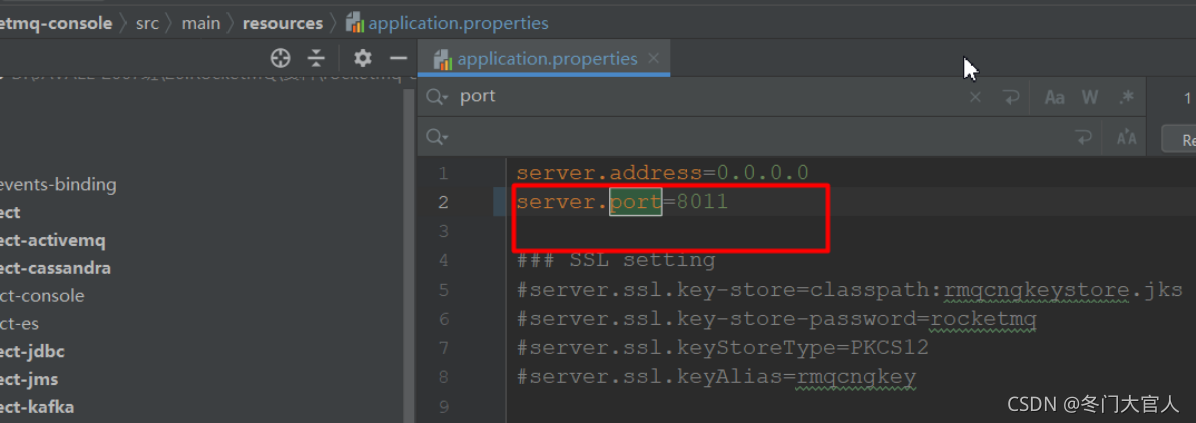The width and height of the screenshot is (1196, 423).
Task: Click 'main' in the breadcrumb path
Action: (201, 23)
